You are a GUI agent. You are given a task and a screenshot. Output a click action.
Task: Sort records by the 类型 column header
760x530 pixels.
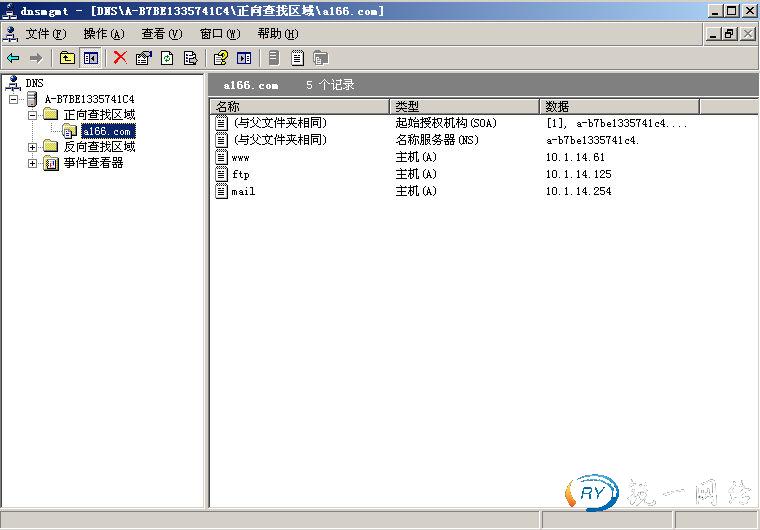[464, 106]
